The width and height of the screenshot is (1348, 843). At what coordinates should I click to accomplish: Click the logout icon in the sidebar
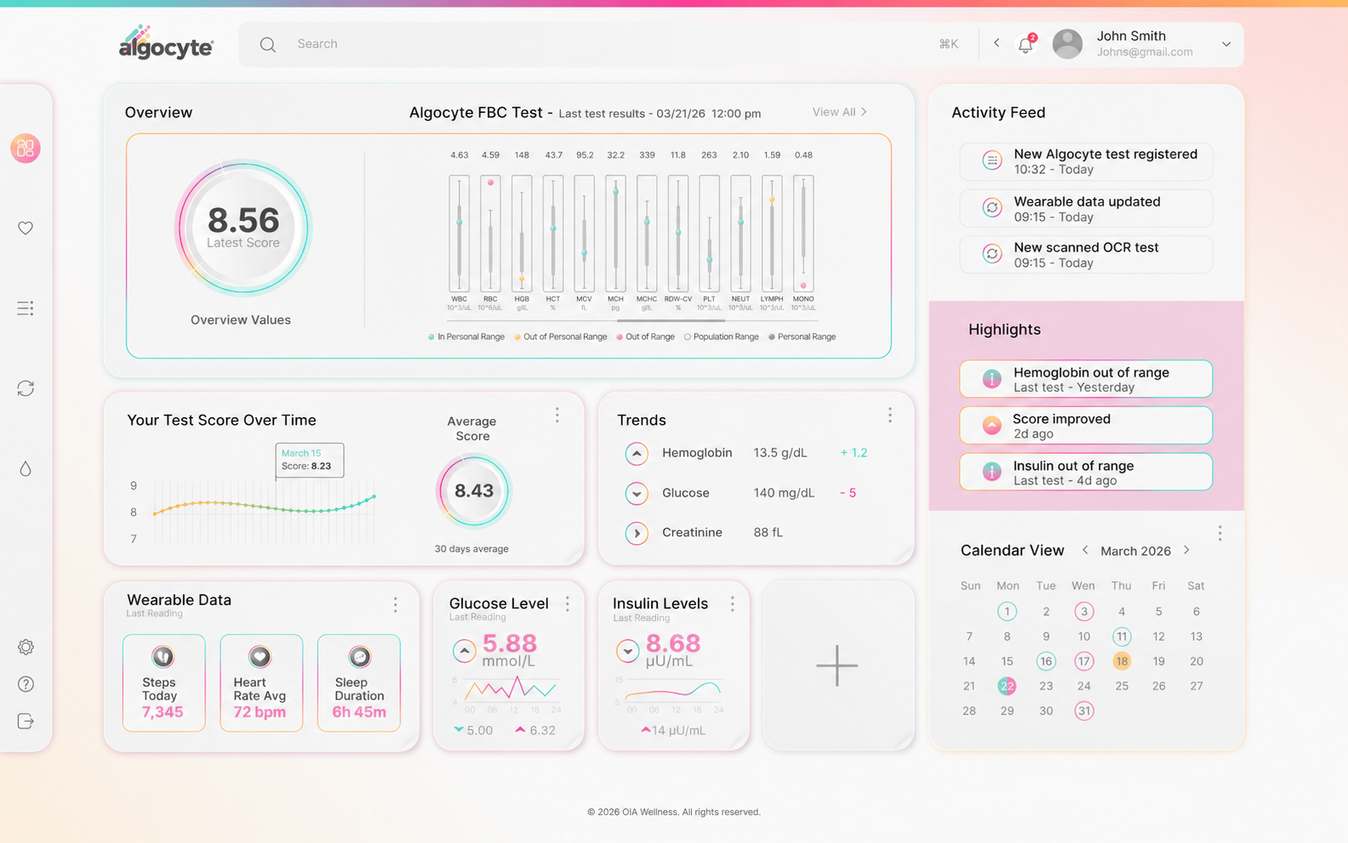26,721
